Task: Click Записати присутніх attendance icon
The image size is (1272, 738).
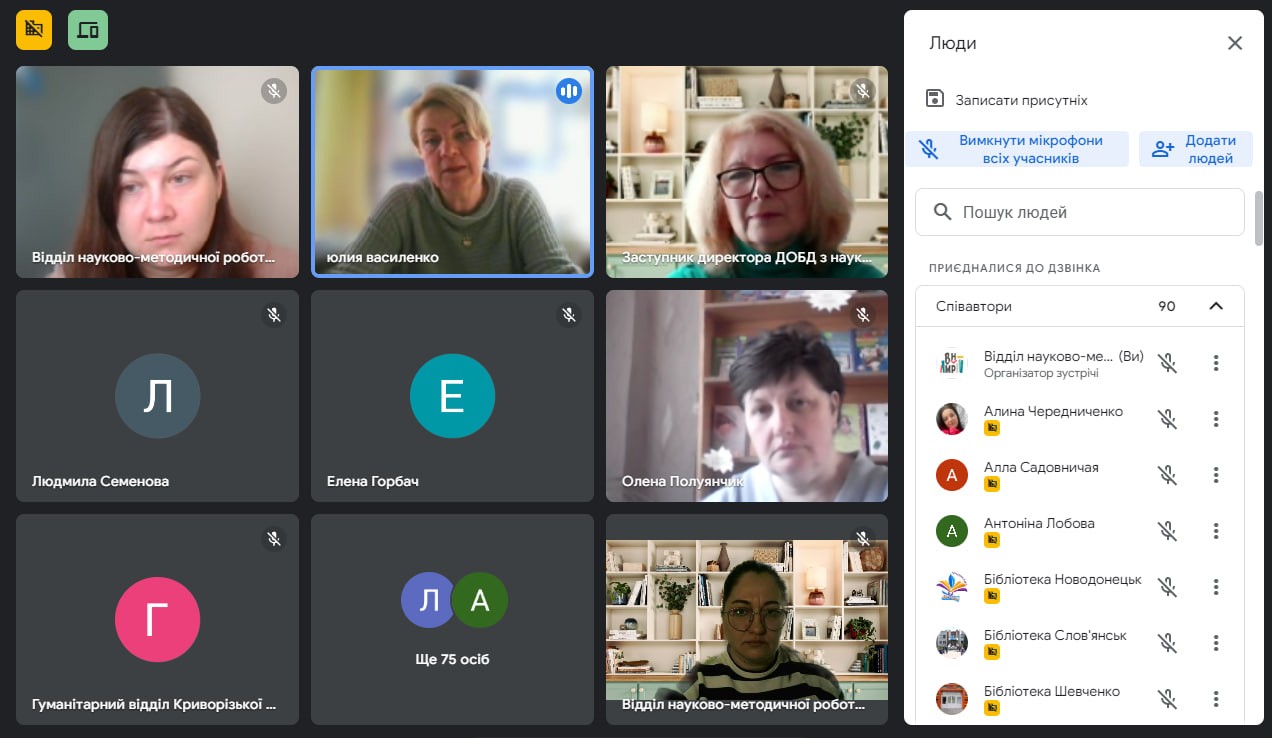Action: coord(935,99)
